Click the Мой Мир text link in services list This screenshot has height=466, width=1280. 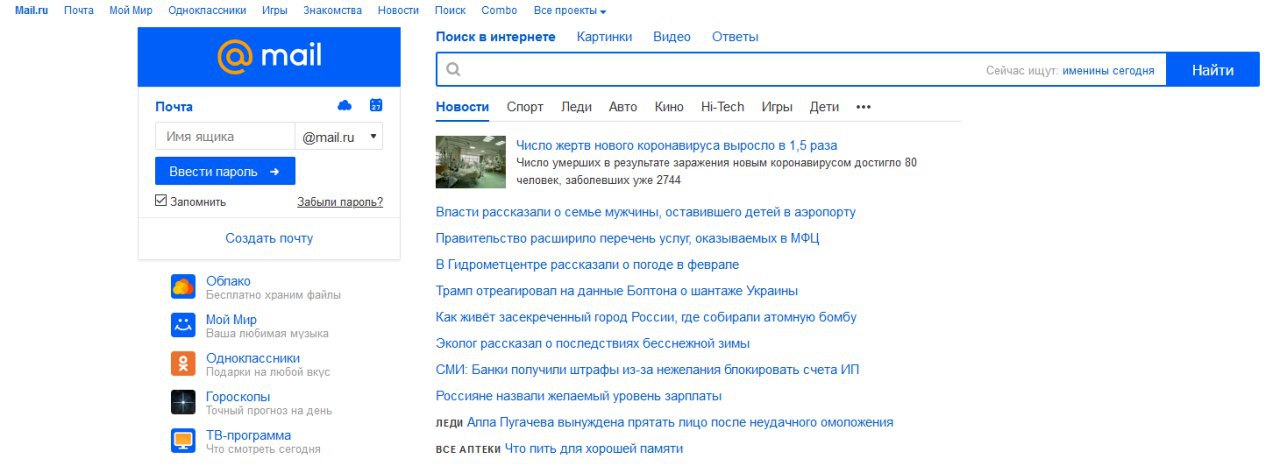pos(231,320)
